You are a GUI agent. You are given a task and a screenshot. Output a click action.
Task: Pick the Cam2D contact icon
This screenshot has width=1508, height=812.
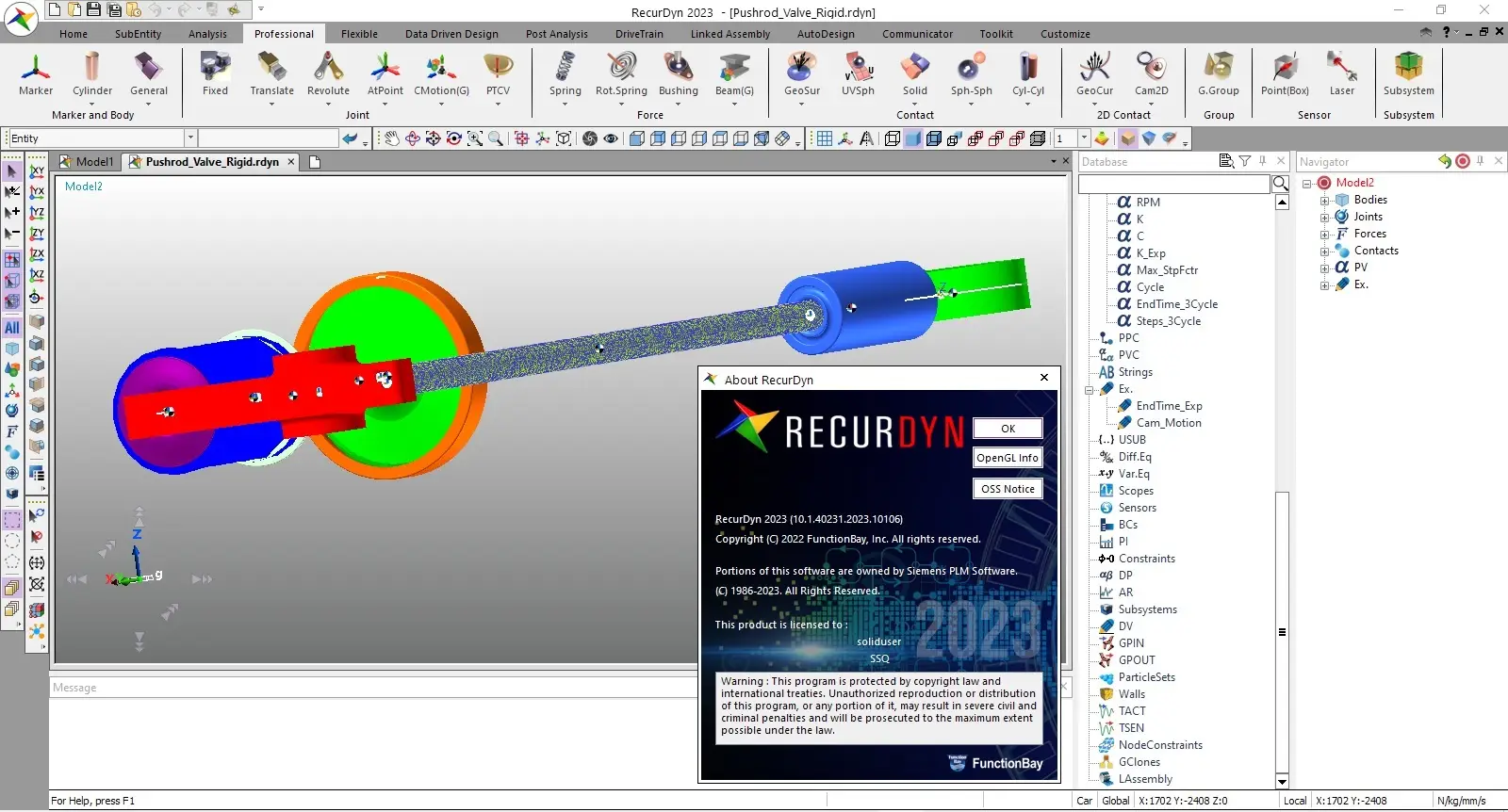pos(1151,73)
